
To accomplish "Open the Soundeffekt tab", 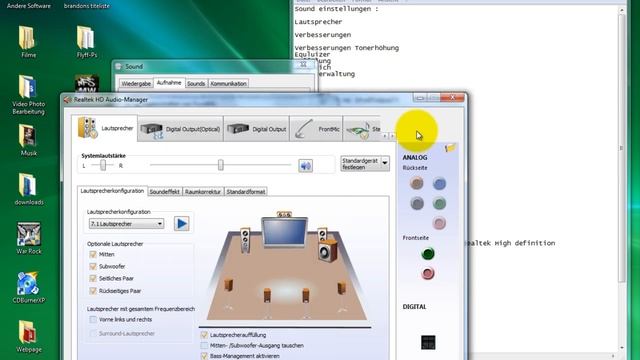I will coord(164,191).
